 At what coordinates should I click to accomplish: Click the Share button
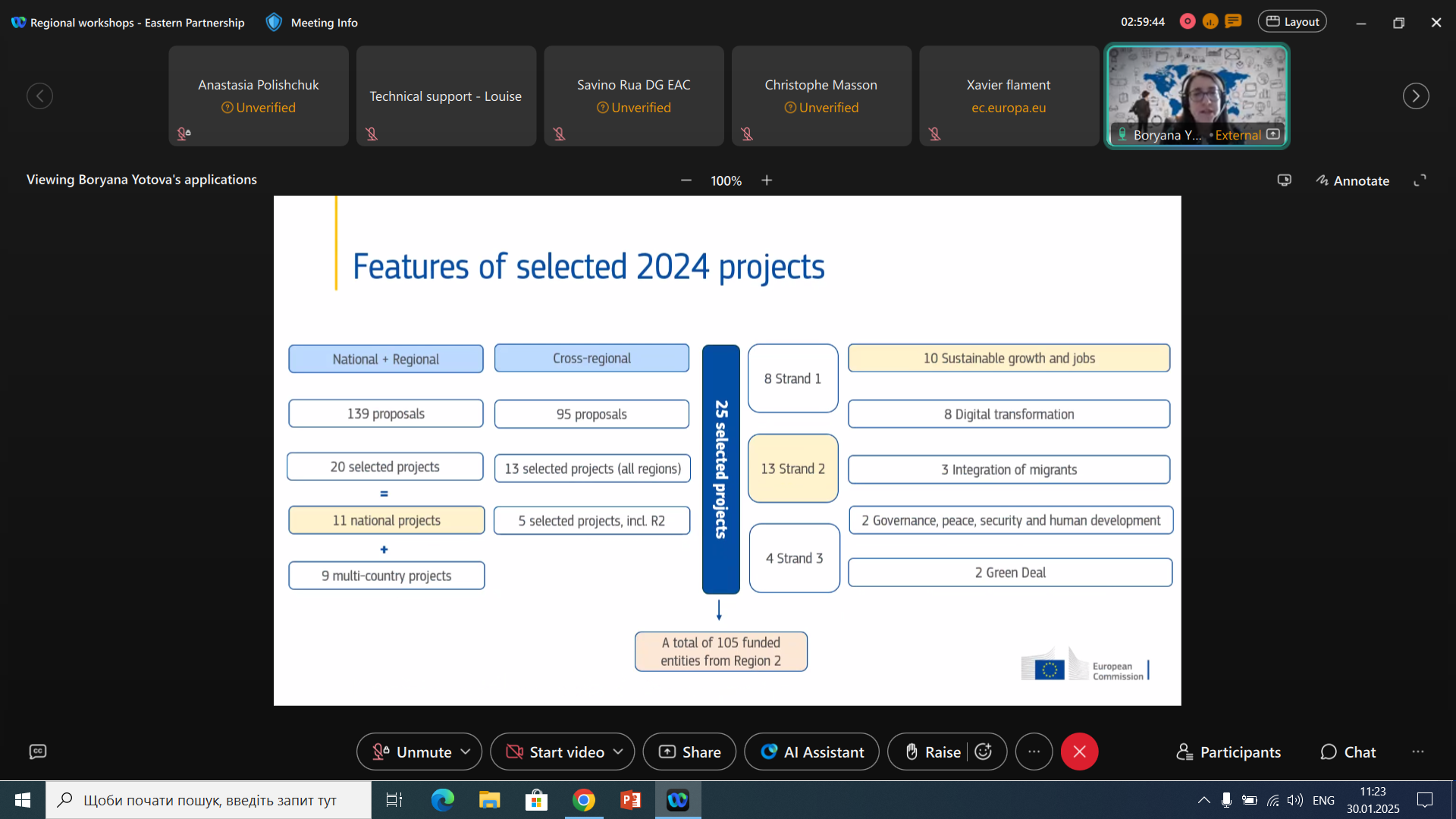click(689, 752)
